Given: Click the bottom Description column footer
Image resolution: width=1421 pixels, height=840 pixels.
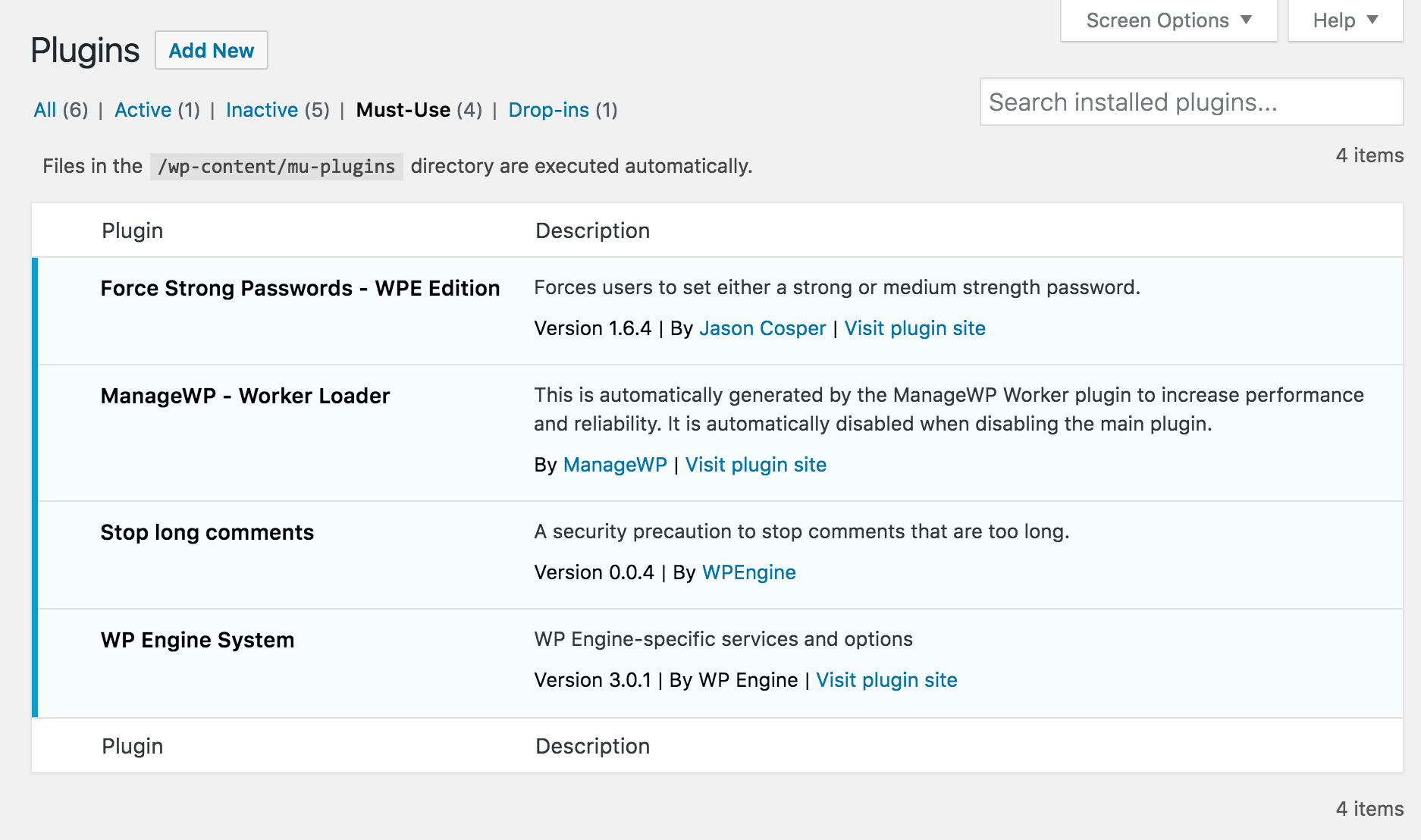Looking at the screenshot, I should (592, 746).
